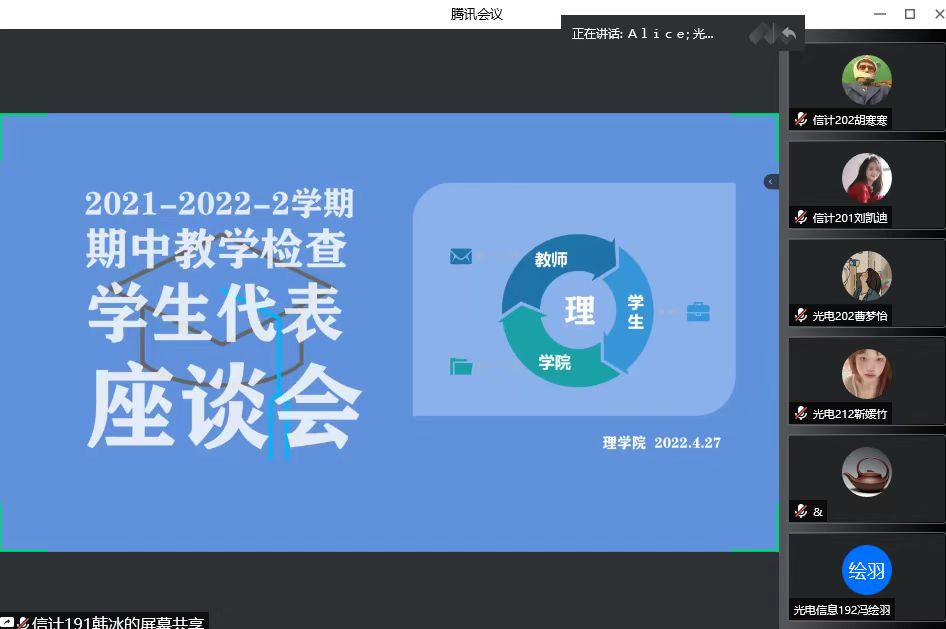Click the muted mic icon beside participant &
Viewport: 946px width, 629px height.
click(x=801, y=512)
